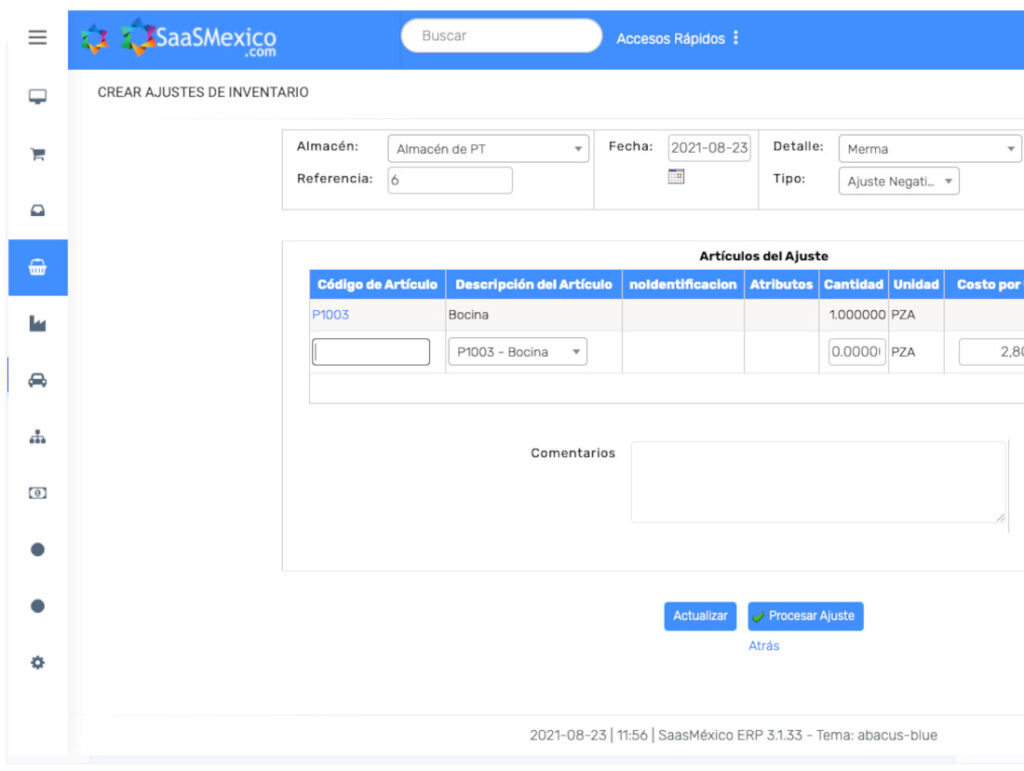The image size is (1024, 771).
Task: Open the factory module icon
Action: click(37, 324)
